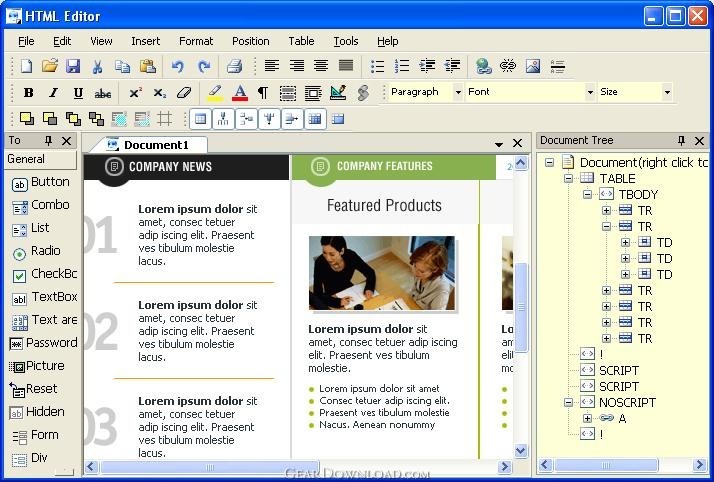Select NOSCRIPT node in Document Tree

626,402
